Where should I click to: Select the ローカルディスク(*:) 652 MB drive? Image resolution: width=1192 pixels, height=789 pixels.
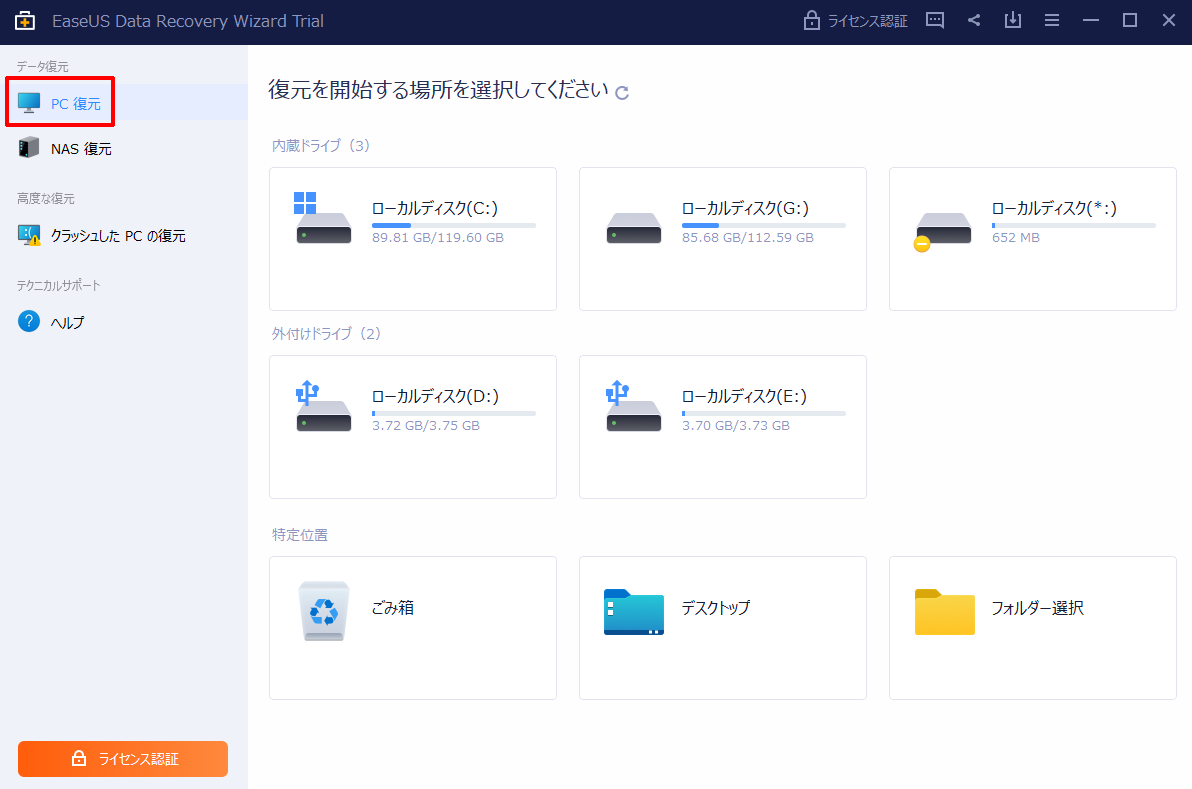(x=1032, y=238)
